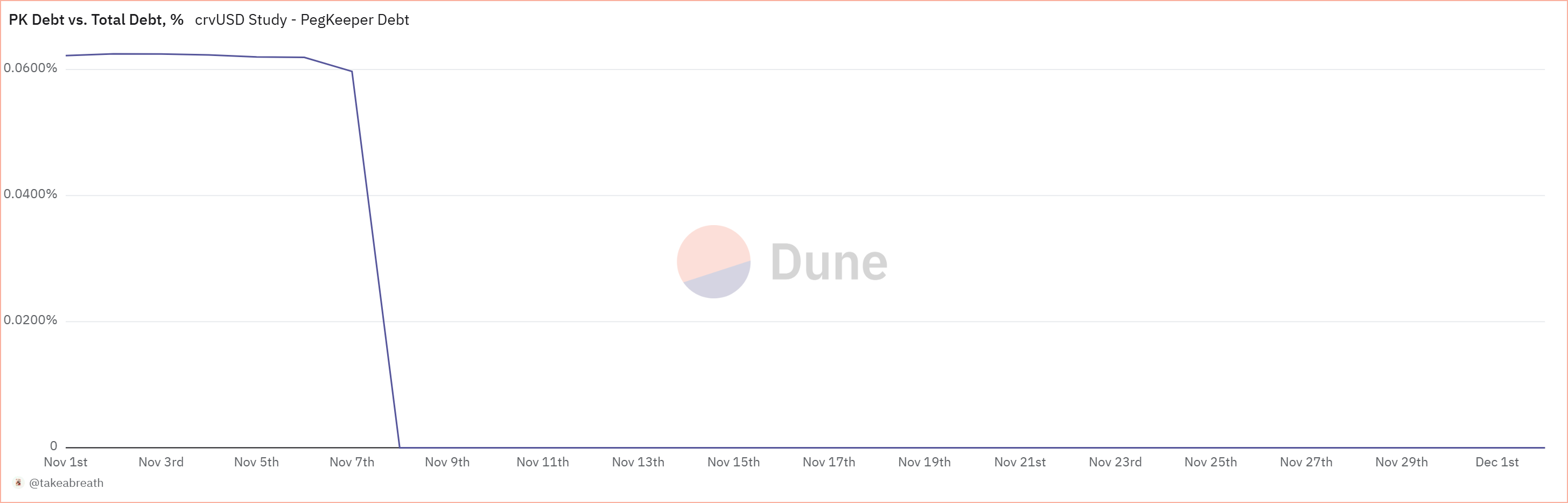Image resolution: width=1568 pixels, height=503 pixels.
Task: Select the Nov 27th axis label
Action: (1306, 462)
